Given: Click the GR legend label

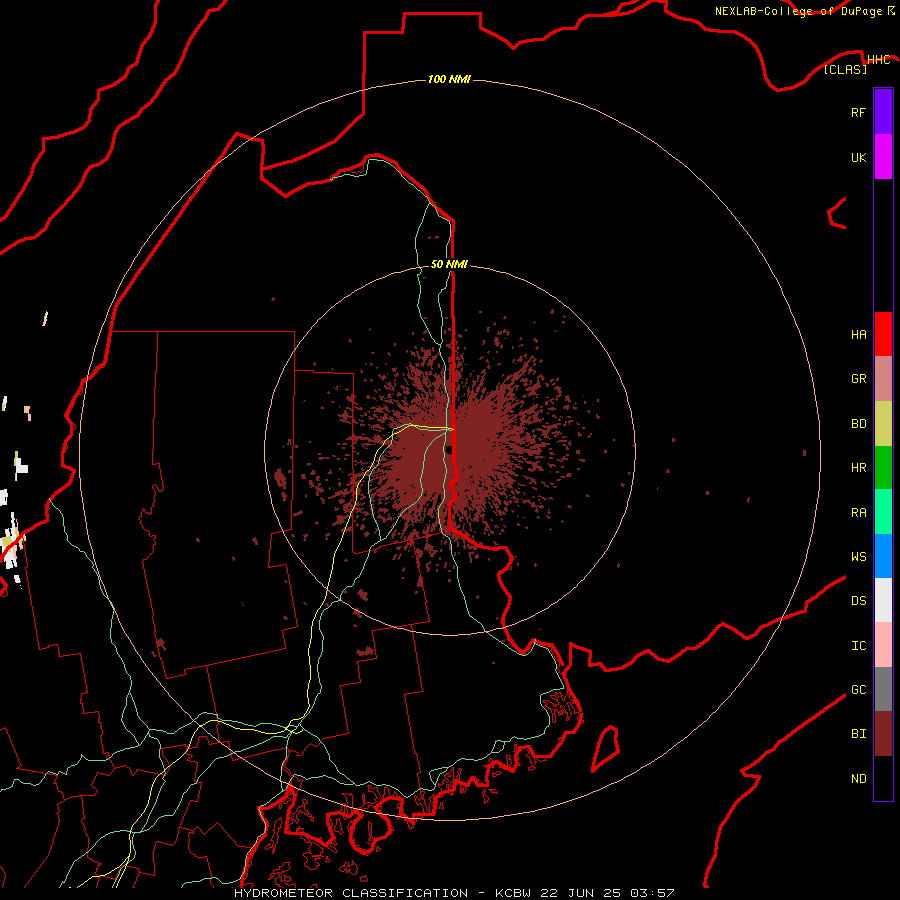Looking at the screenshot, I should point(858,379).
